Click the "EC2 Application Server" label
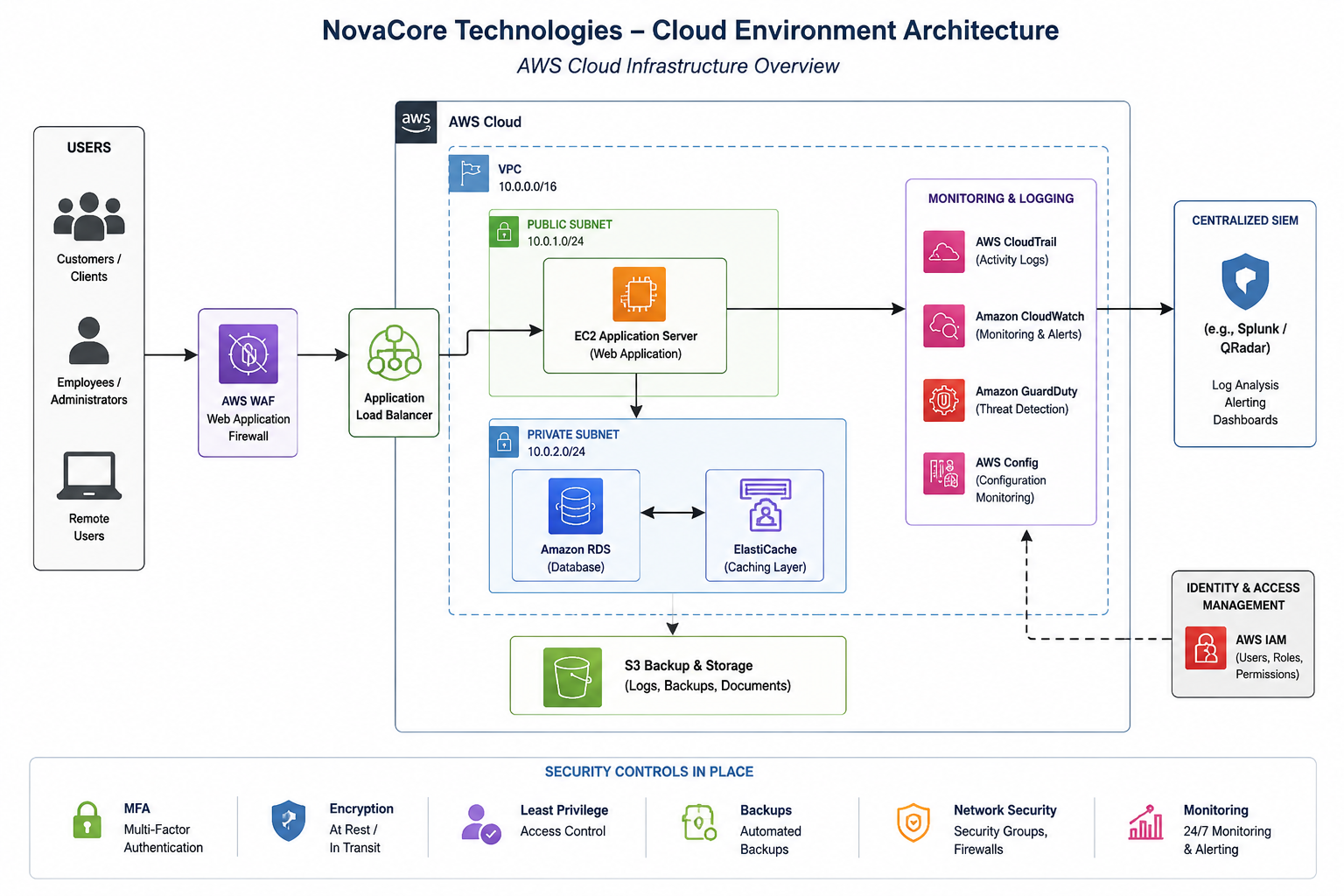 click(636, 336)
